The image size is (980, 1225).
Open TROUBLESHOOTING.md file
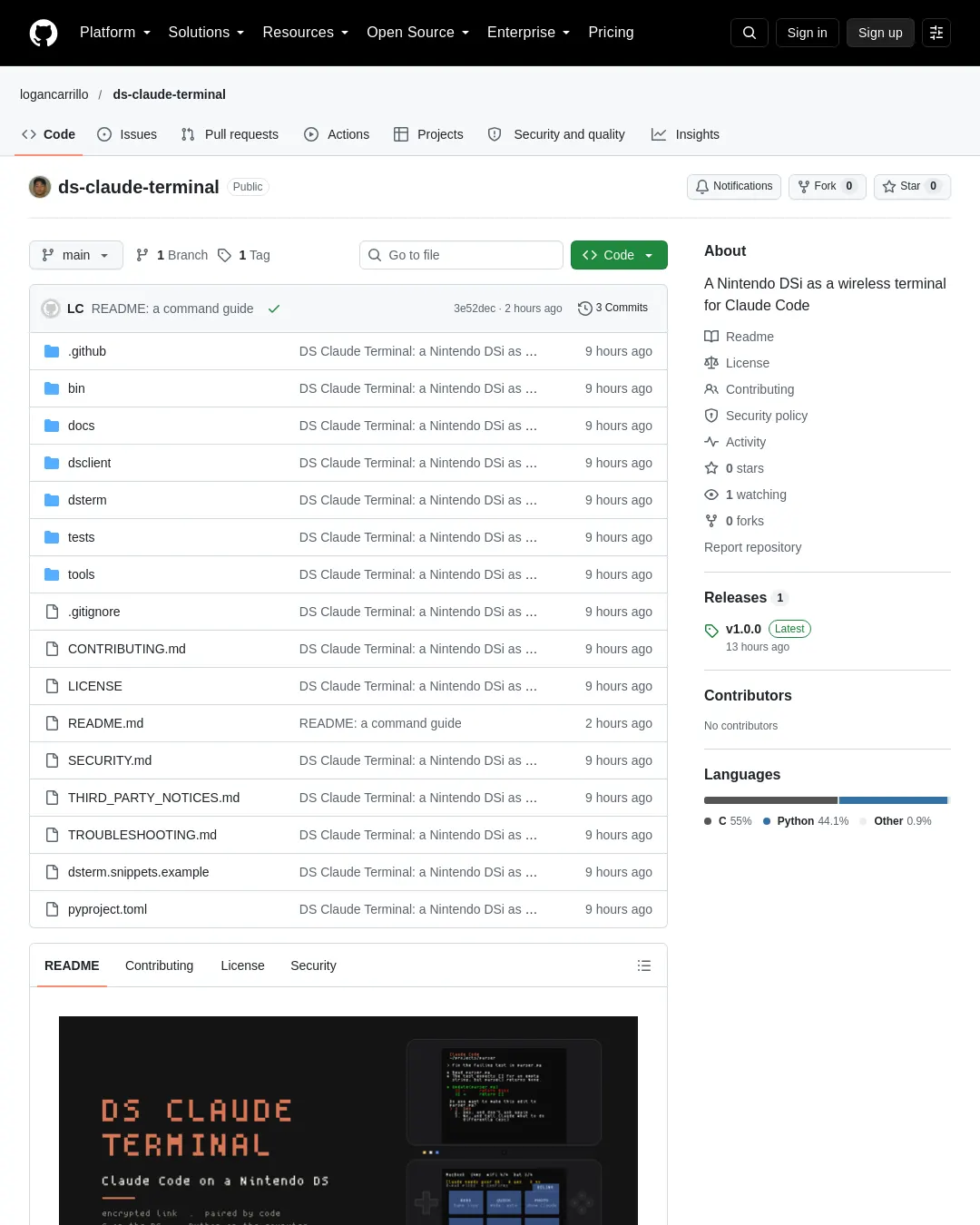click(142, 835)
